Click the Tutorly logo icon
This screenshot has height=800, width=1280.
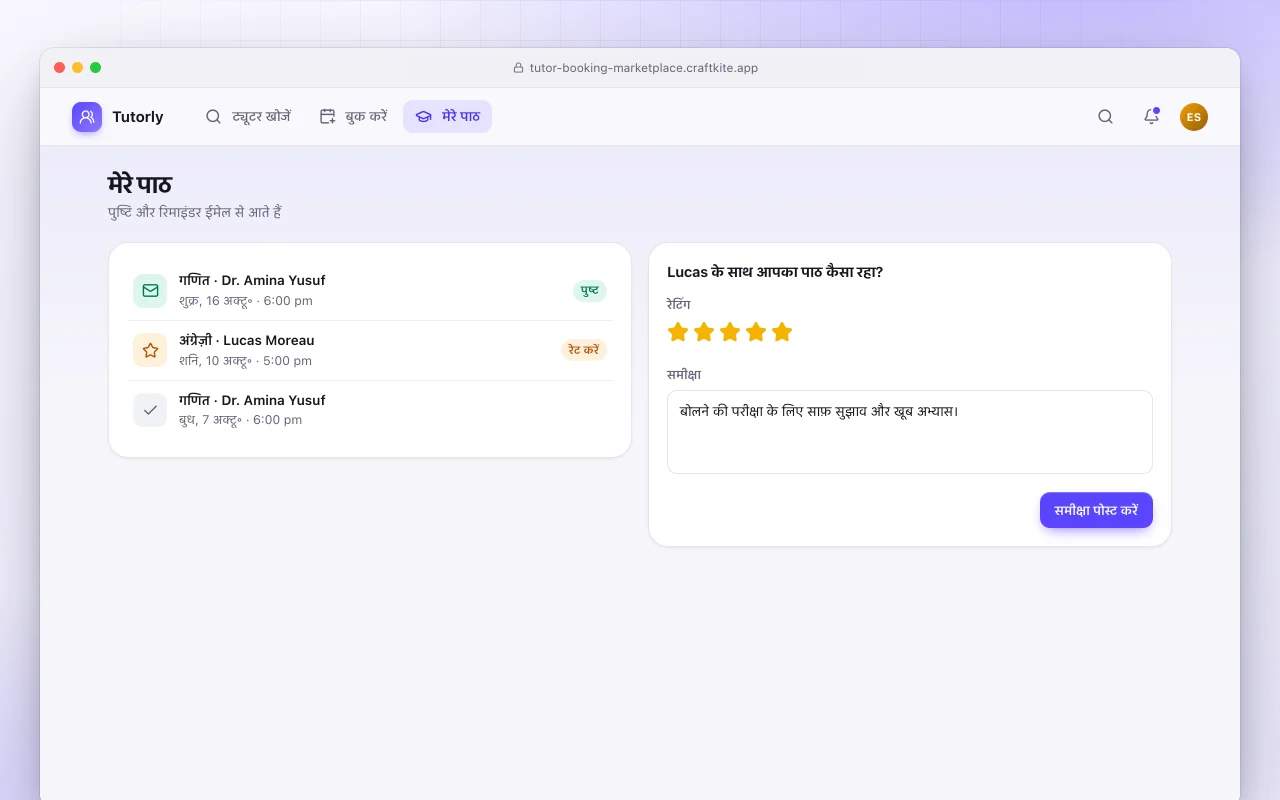coord(87,117)
